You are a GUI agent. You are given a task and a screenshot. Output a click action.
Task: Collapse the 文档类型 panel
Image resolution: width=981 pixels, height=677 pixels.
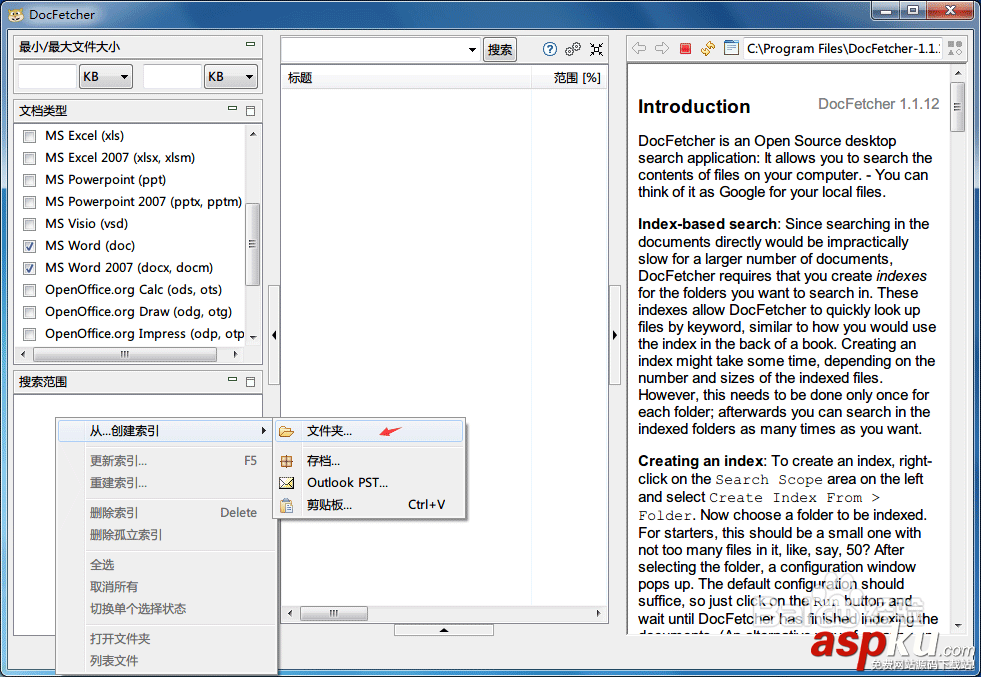coord(230,110)
